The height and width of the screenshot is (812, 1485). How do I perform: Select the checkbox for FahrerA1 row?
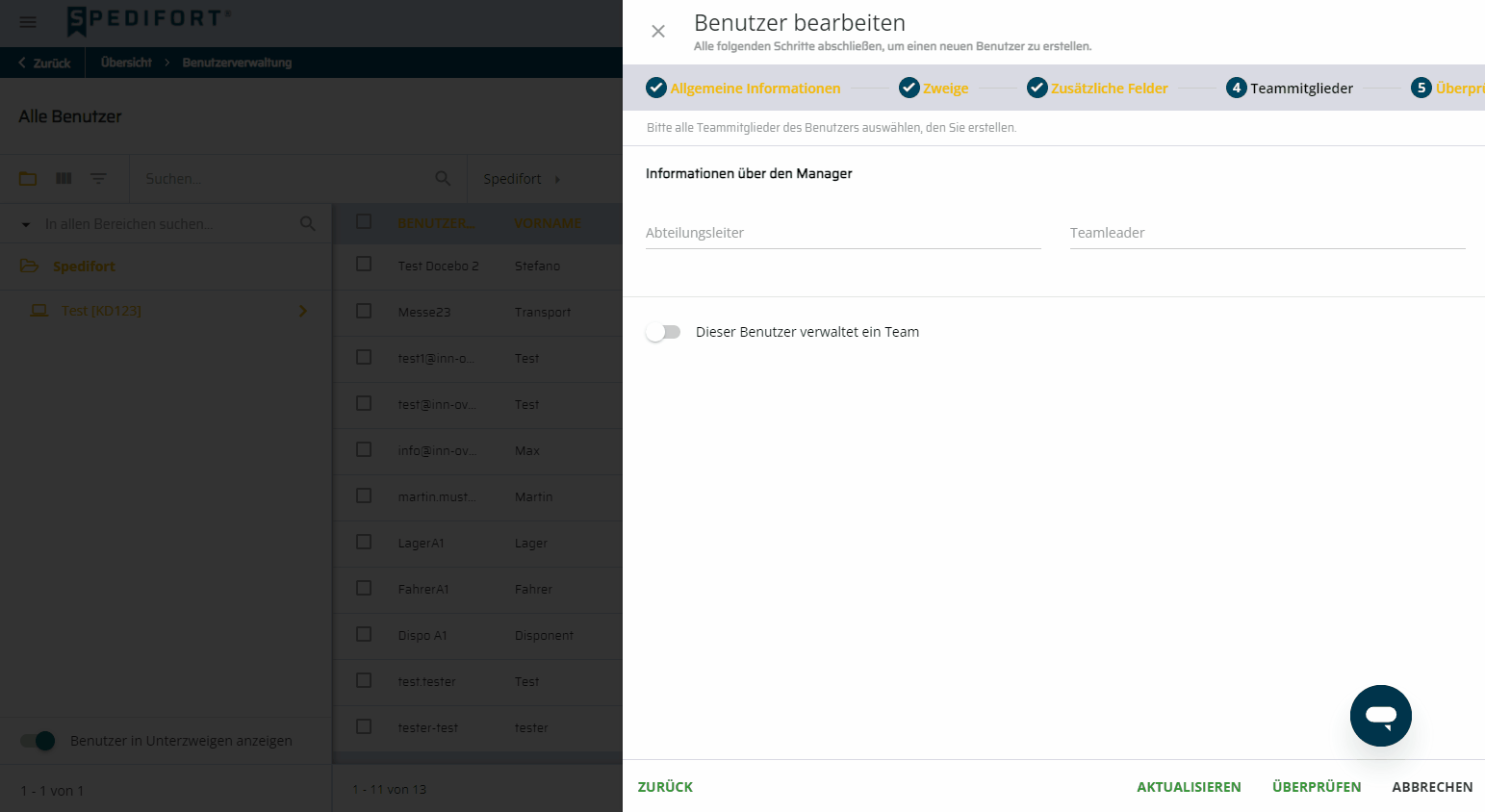[364, 588]
